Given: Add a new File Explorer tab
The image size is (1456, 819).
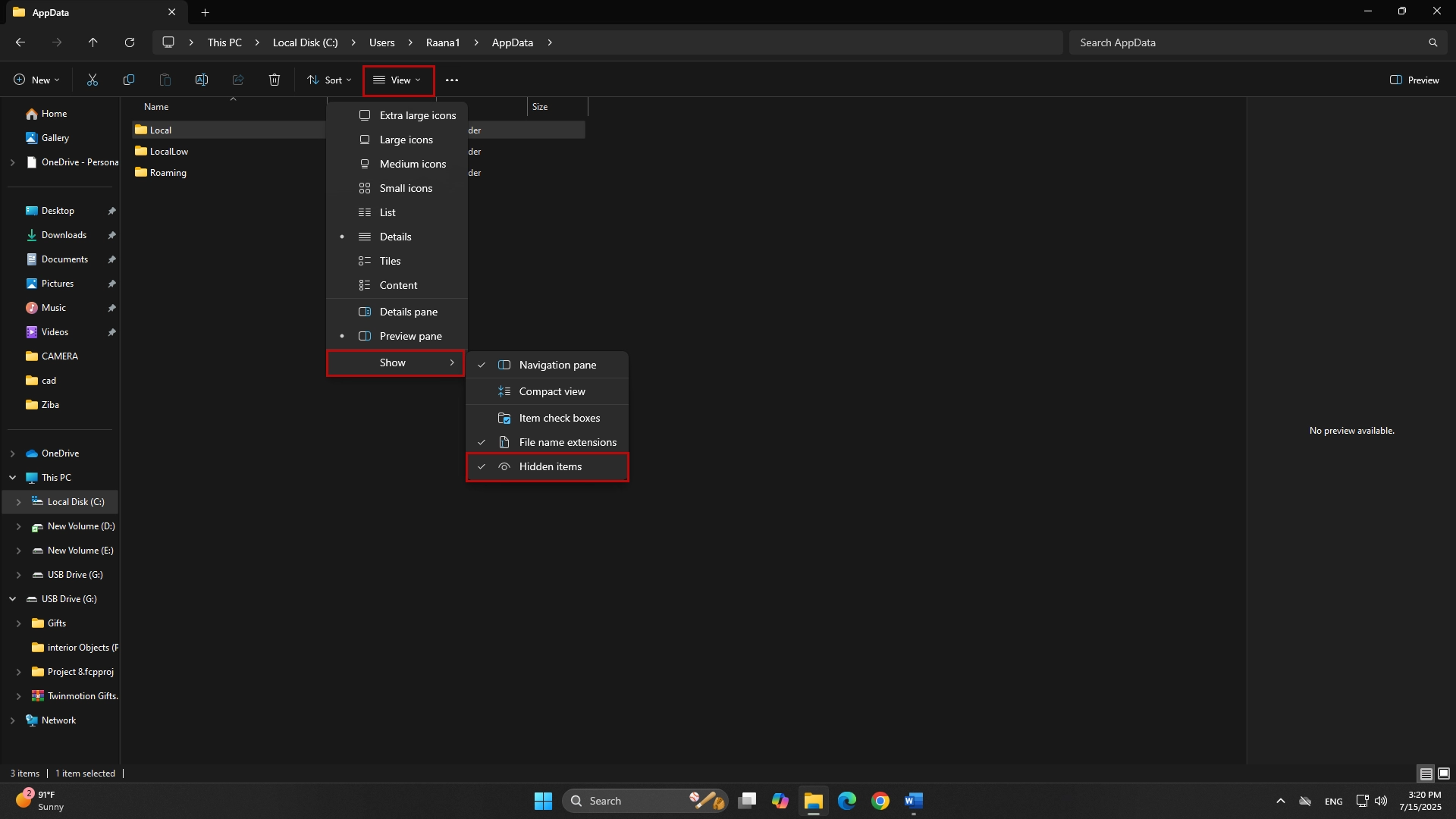Looking at the screenshot, I should click(205, 12).
